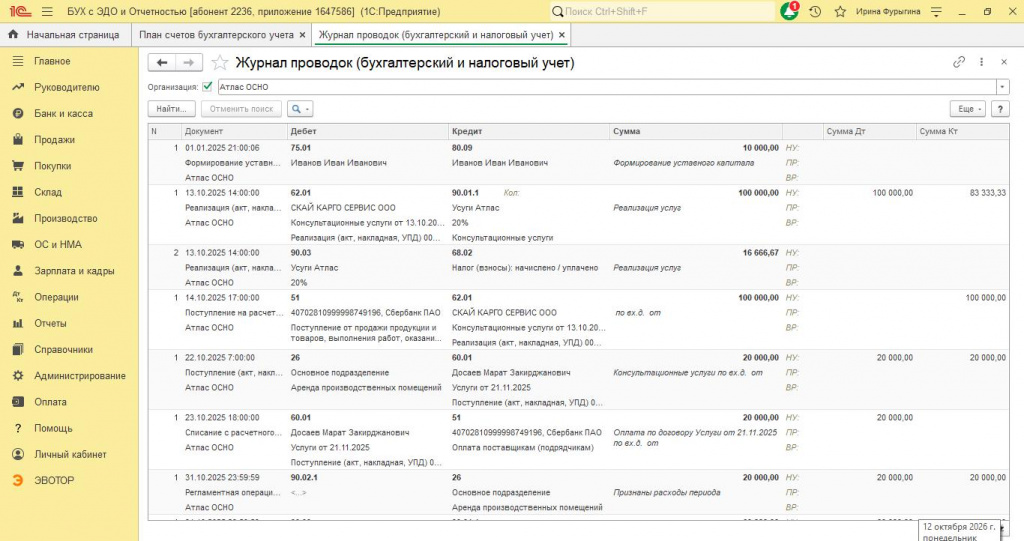The width and height of the screenshot is (1024, 541).
Task: Open the Зарплата и кадры section
Action: click(x=74, y=271)
